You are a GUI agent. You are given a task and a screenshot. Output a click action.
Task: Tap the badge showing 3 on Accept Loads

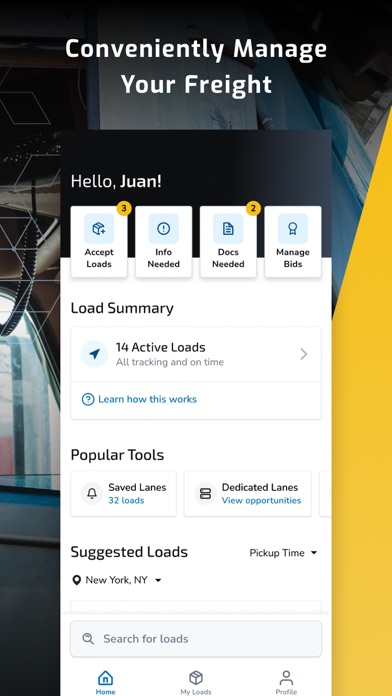point(124,208)
